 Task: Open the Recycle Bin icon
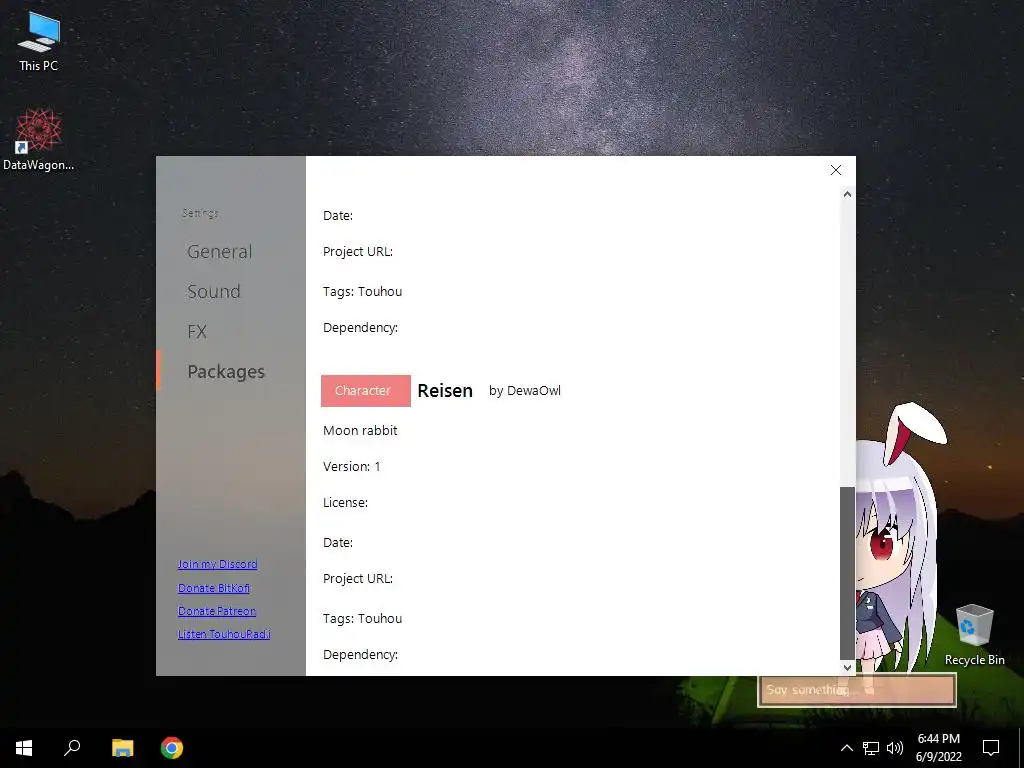tap(974, 635)
